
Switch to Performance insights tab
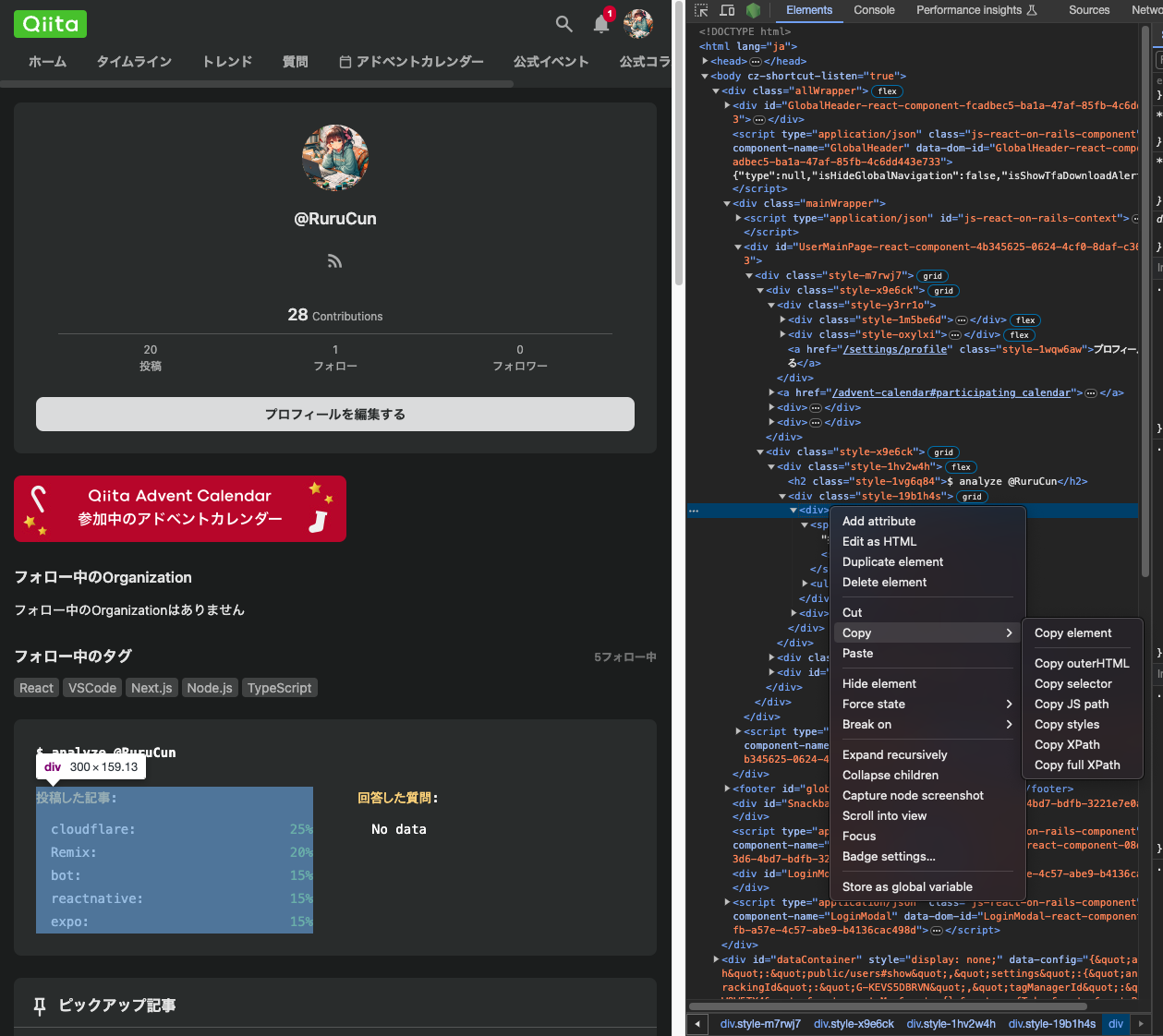click(976, 10)
